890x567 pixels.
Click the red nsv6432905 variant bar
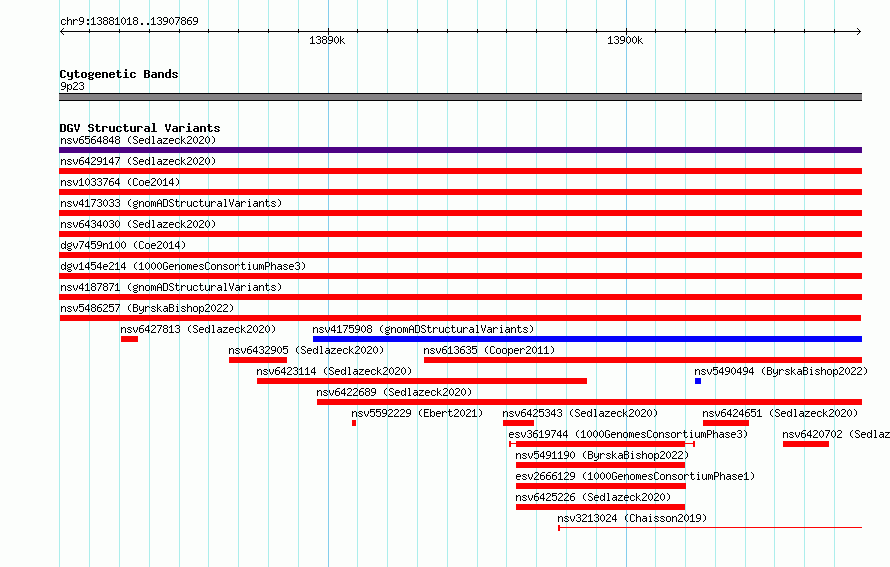point(258,360)
